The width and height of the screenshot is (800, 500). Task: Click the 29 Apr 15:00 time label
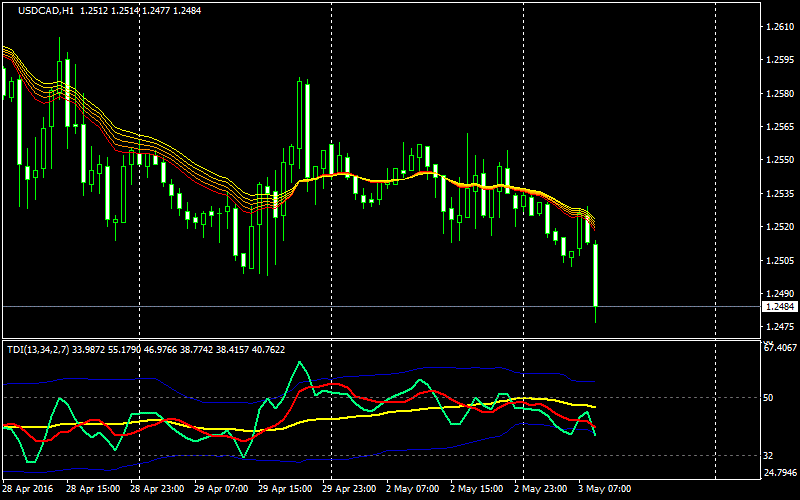tap(287, 490)
